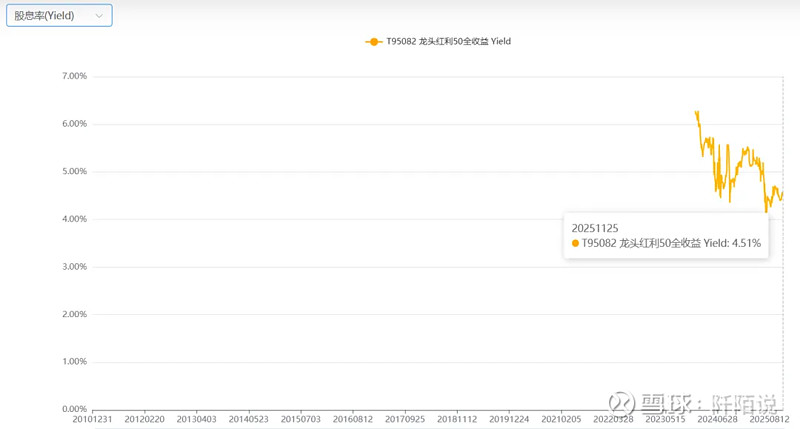Click the Yield: 4.51% tooltip value text

pyautogui.click(x=732, y=243)
